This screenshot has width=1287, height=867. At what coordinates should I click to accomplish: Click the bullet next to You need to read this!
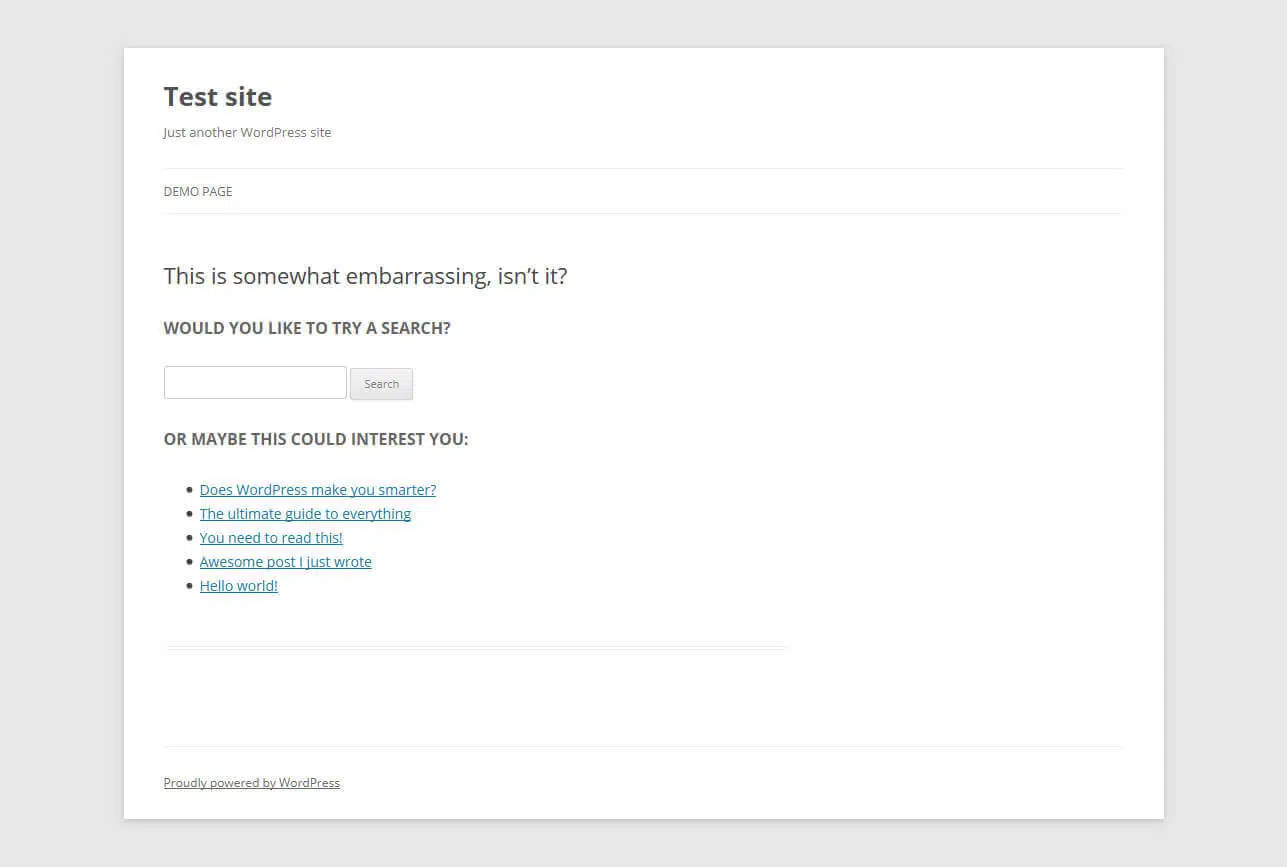click(189, 538)
